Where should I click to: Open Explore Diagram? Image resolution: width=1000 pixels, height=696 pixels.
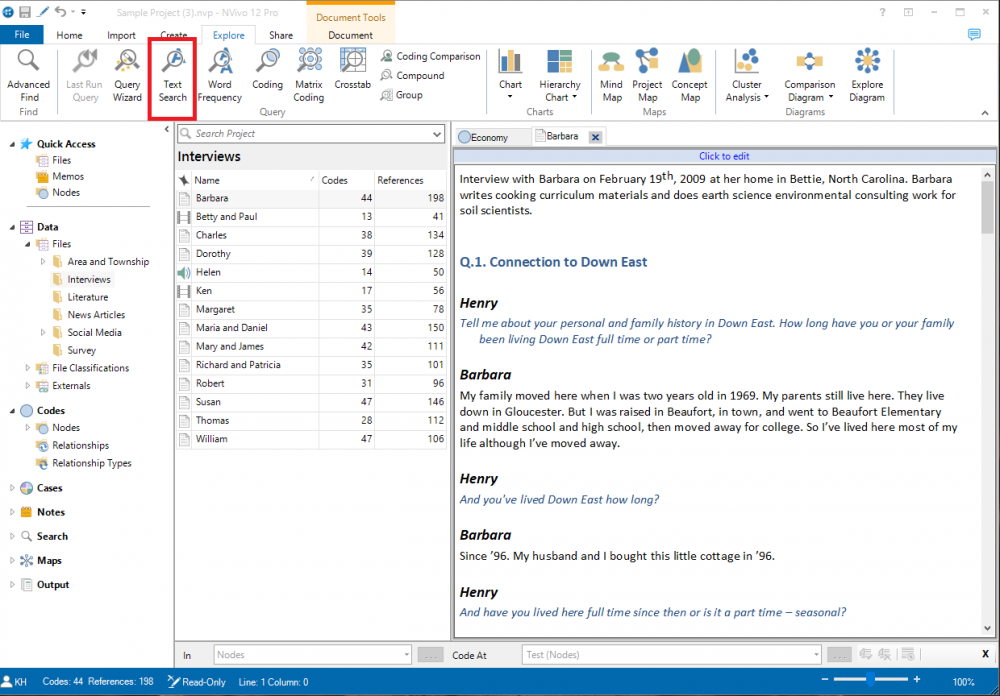point(867,77)
